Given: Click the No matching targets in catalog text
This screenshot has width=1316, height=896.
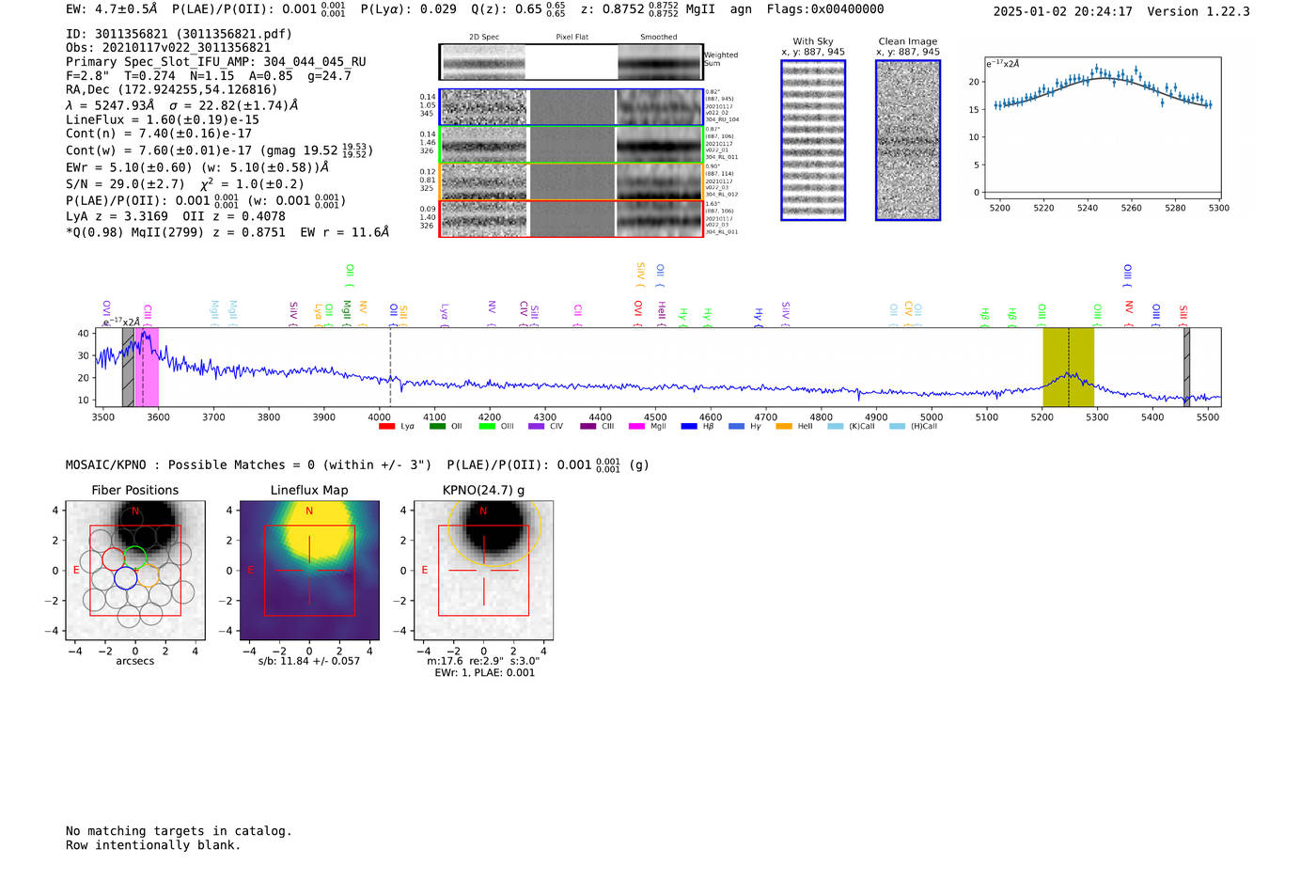Looking at the screenshot, I should [x=179, y=831].
